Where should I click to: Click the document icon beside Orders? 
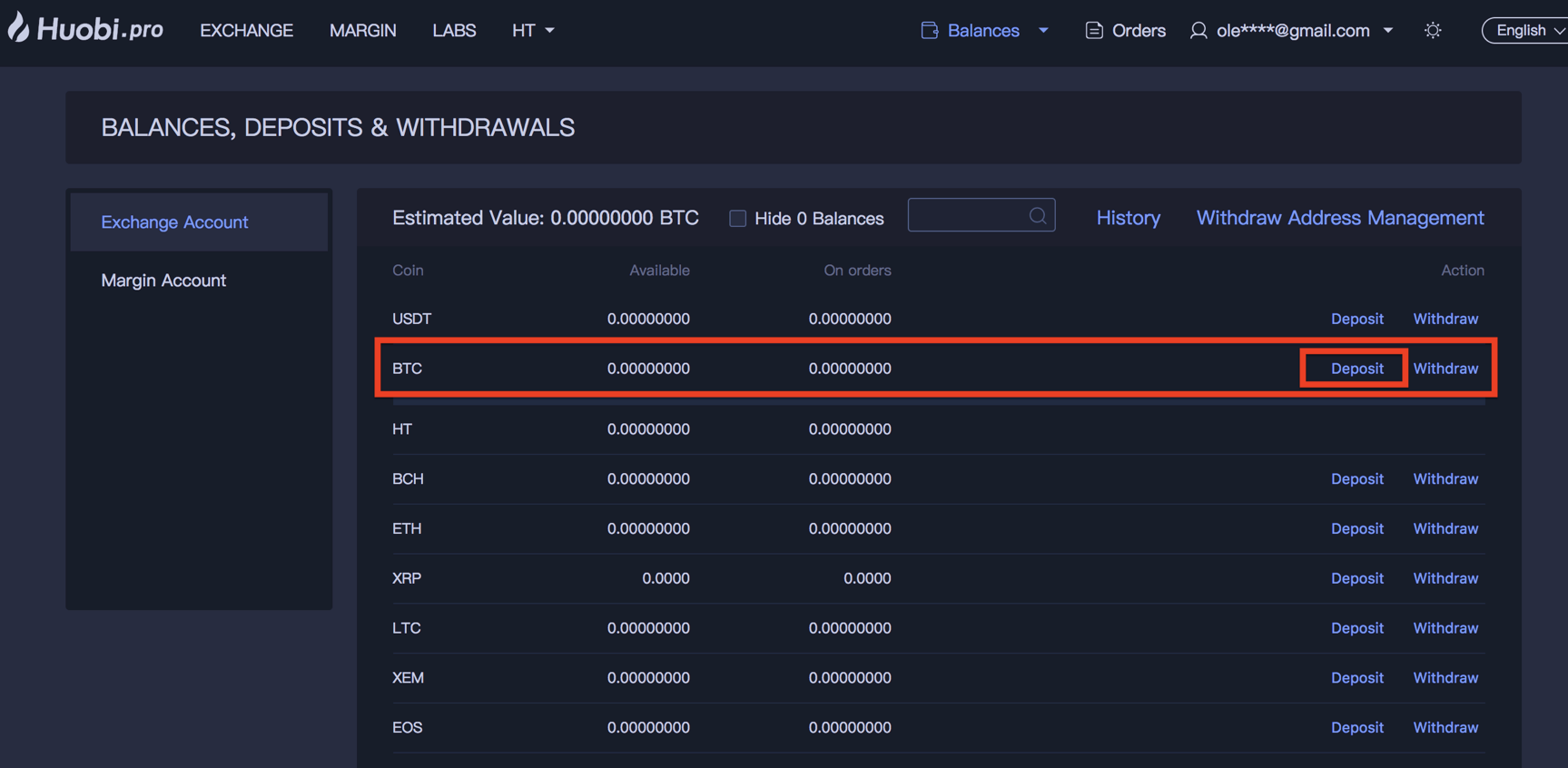pyautogui.click(x=1094, y=31)
